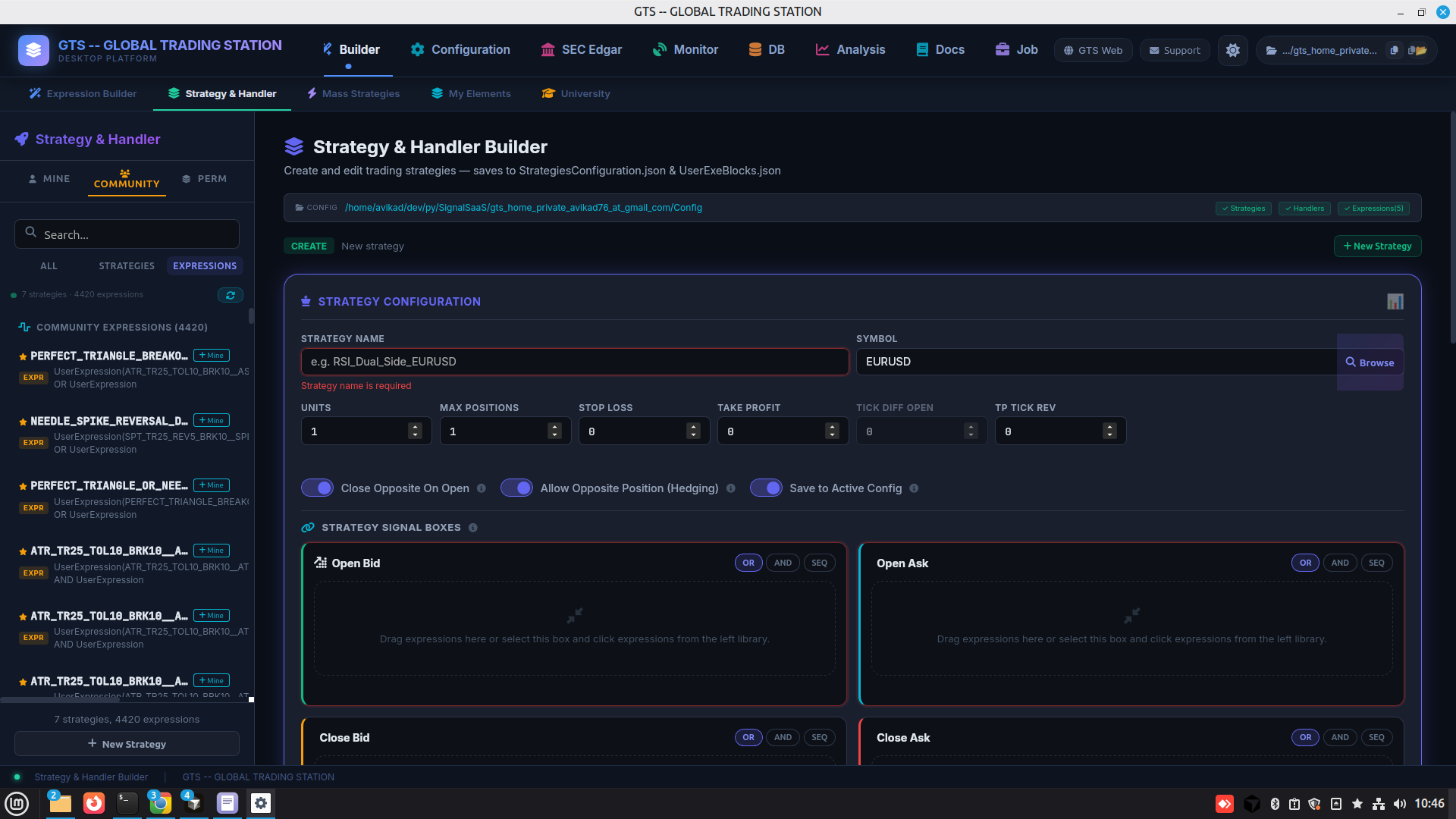Click info icon beside Strategy Signal Boxes
Image resolution: width=1456 pixels, height=819 pixels.
coord(473,528)
